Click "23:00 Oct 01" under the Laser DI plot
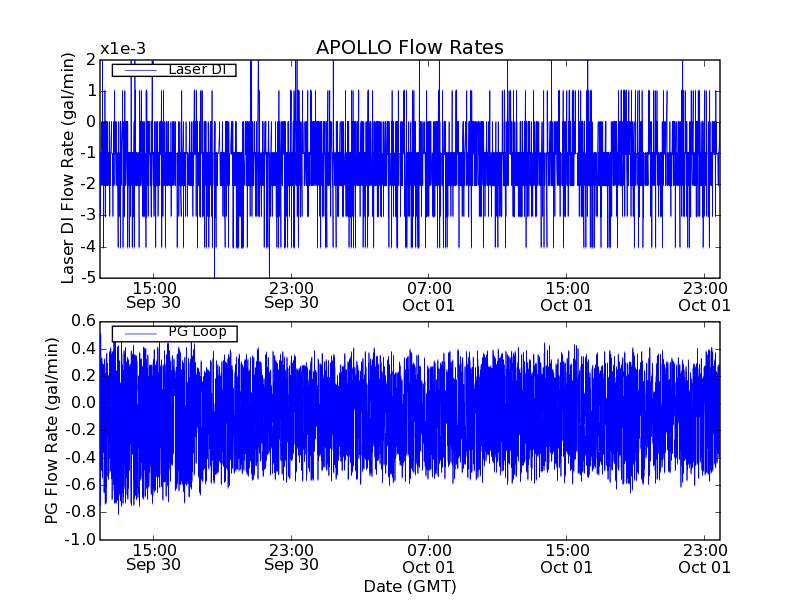 coord(705,297)
